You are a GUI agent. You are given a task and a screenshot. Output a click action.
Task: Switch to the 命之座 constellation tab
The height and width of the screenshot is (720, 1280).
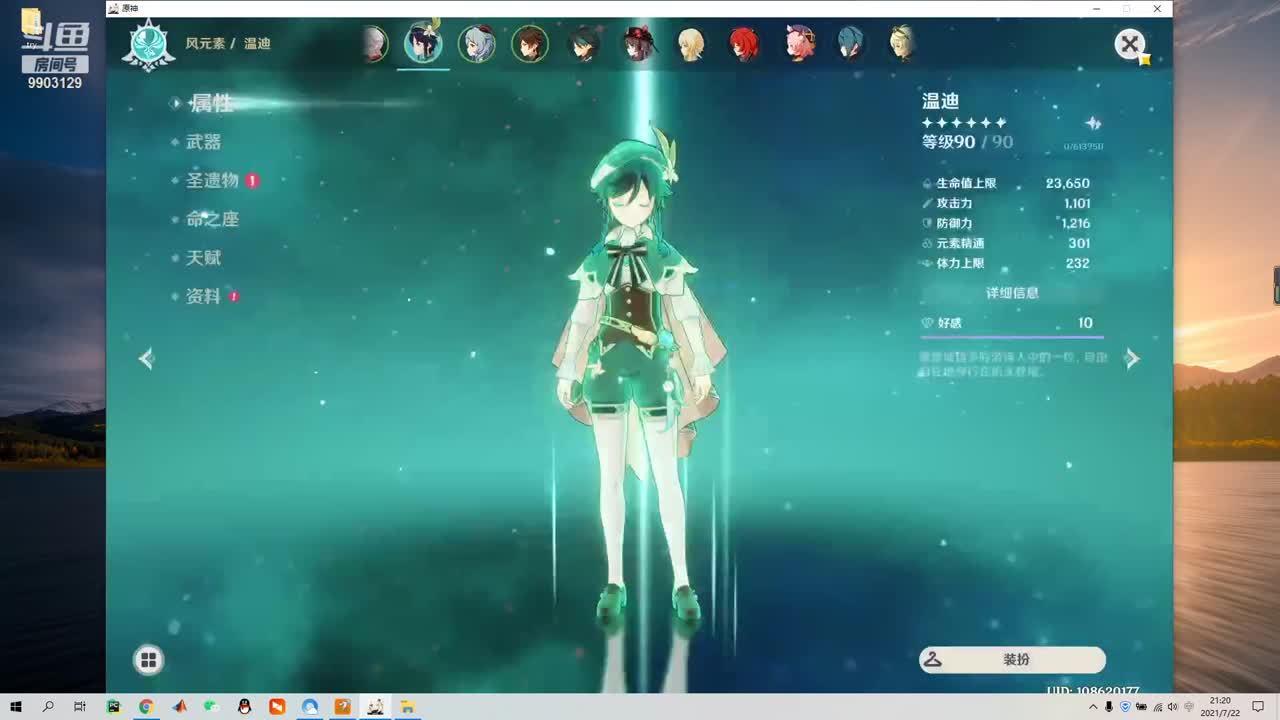click(212, 219)
